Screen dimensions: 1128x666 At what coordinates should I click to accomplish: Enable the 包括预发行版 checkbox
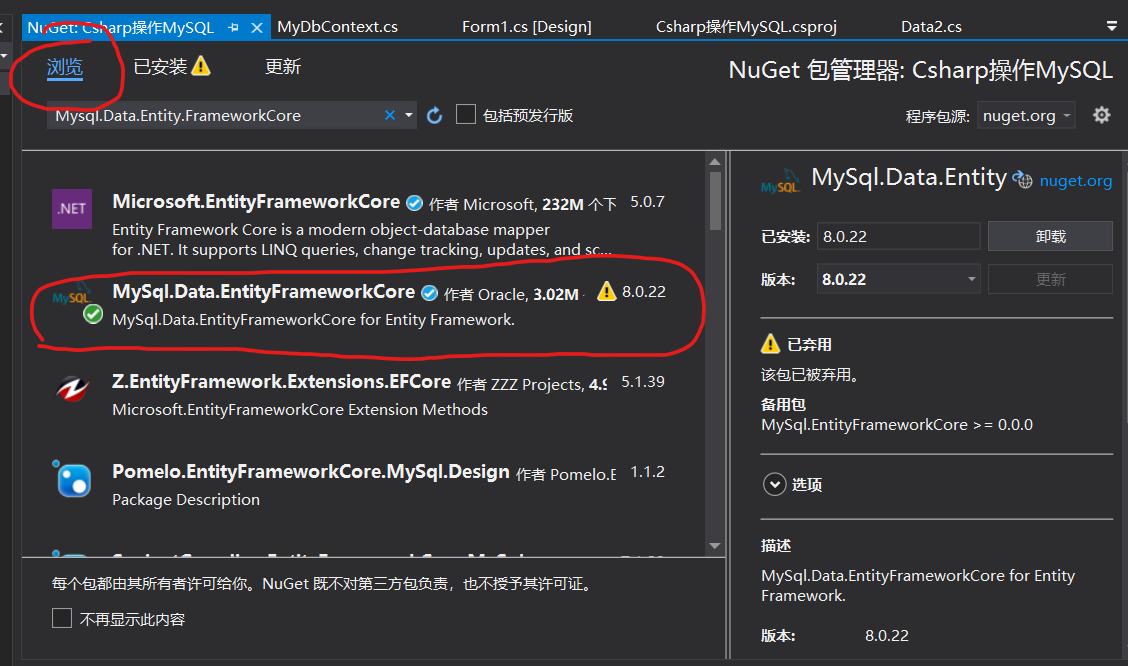tap(465, 114)
